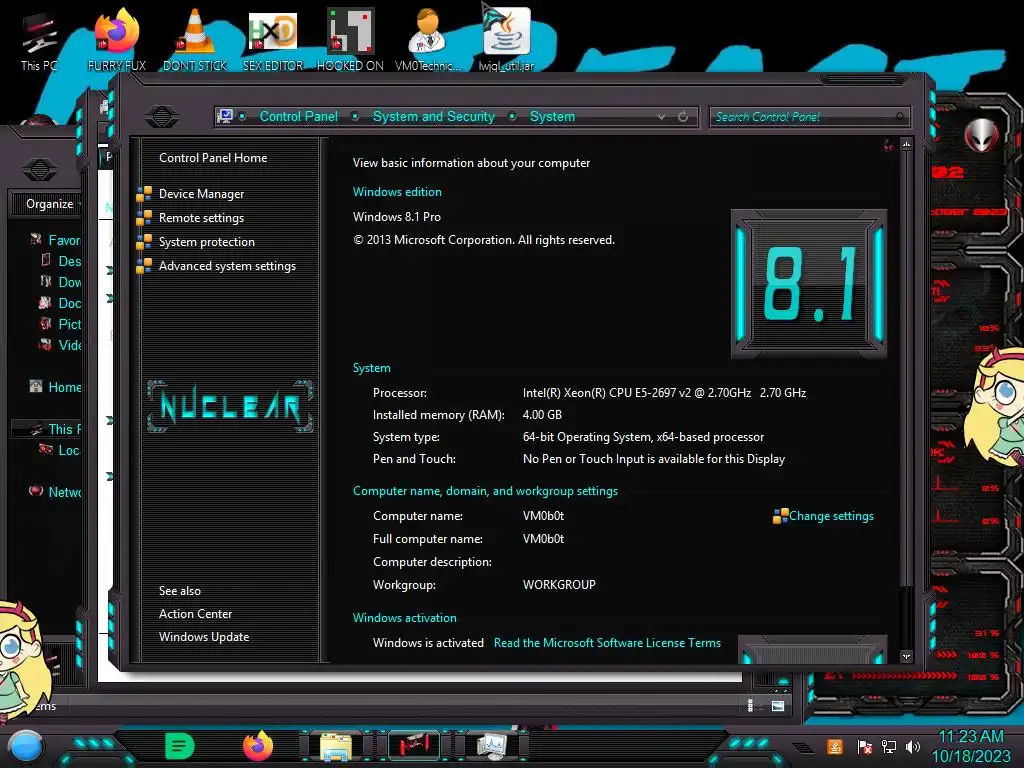Click navigation orb in background Explorer window
The width and height of the screenshot is (1024, 768).
[40, 170]
